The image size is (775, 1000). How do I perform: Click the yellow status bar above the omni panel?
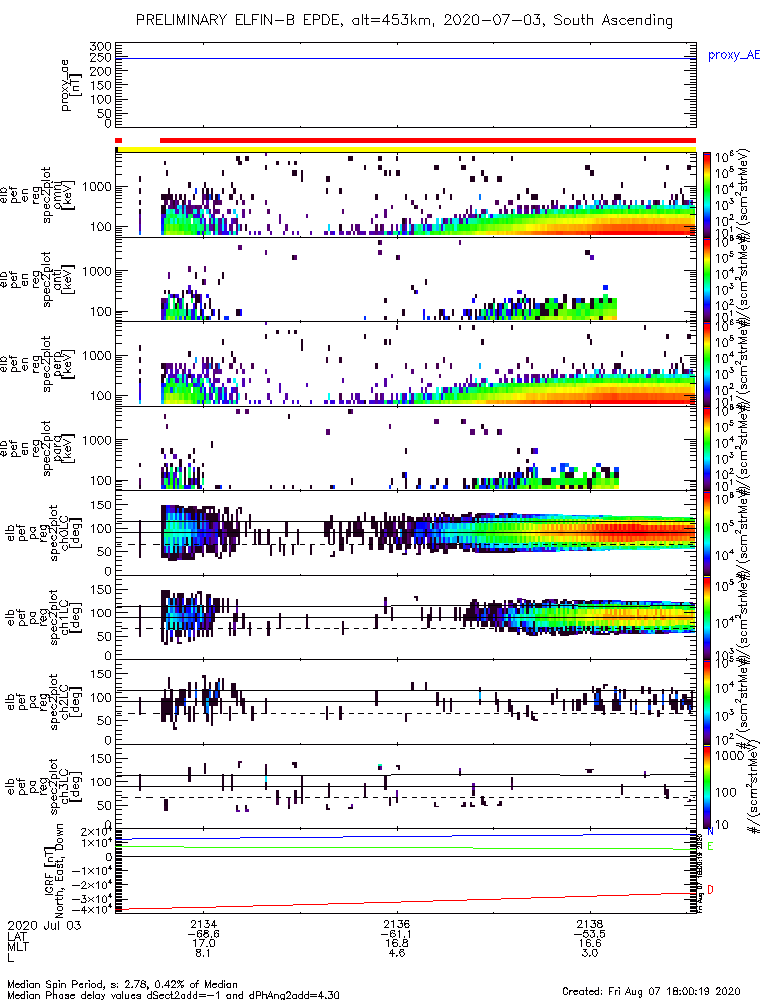click(407, 149)
